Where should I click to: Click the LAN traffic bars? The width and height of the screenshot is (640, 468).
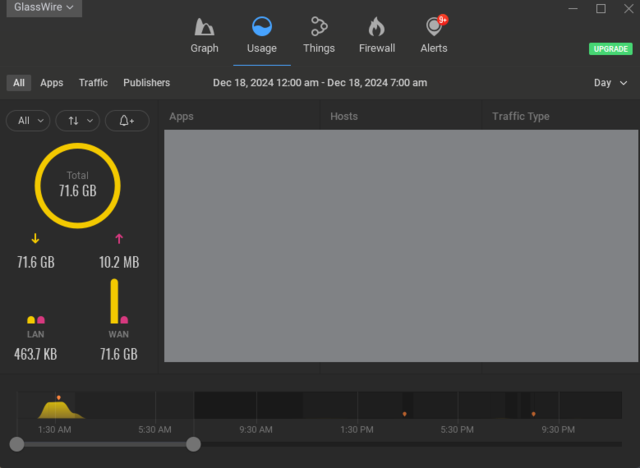(x=36, y=319)
